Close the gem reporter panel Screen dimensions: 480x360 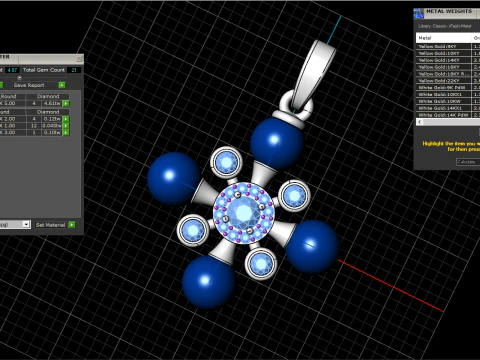click(x=79, y=59)
